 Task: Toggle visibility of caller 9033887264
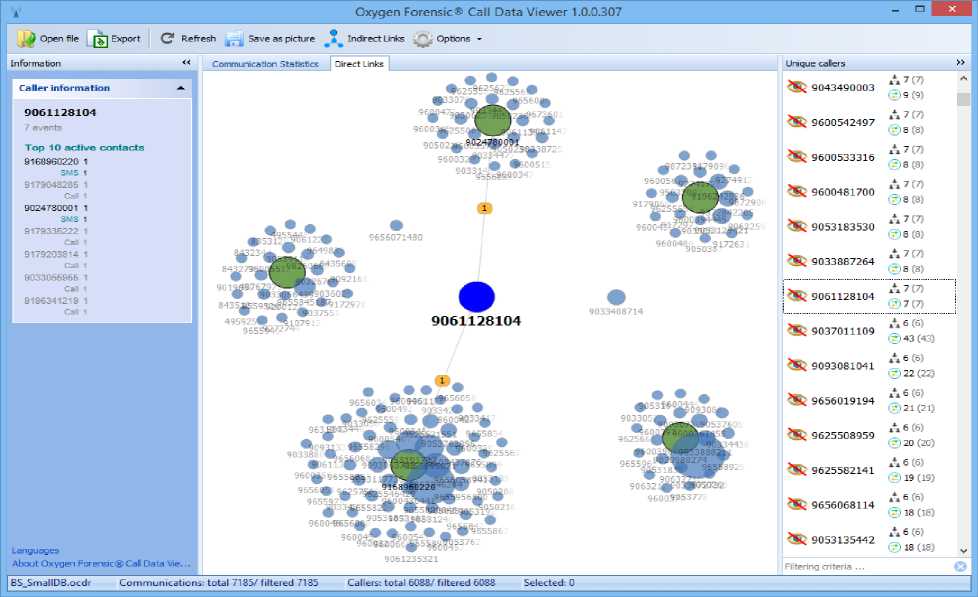pyautogui.click(x=796, y=261)
